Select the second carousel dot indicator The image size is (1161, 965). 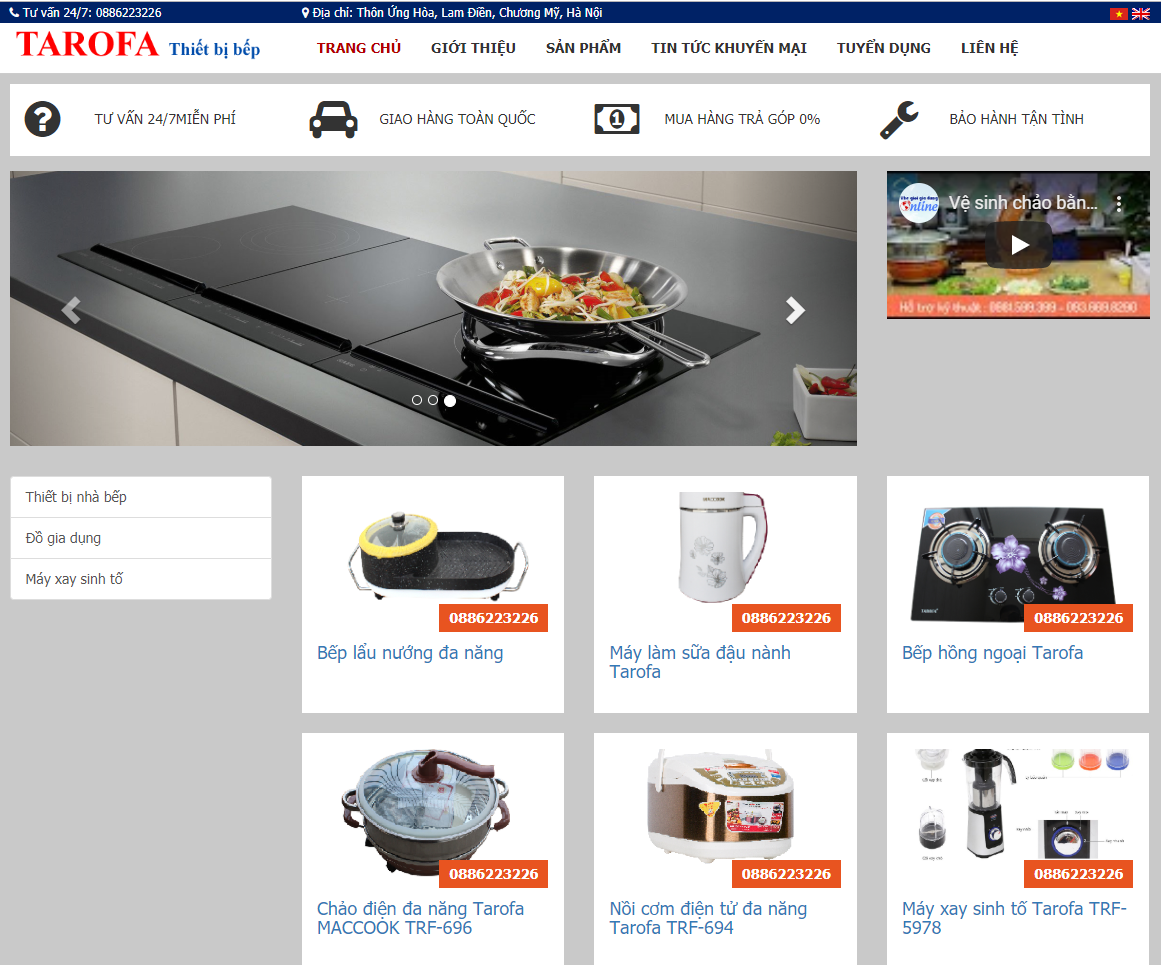tap(433, 400)
